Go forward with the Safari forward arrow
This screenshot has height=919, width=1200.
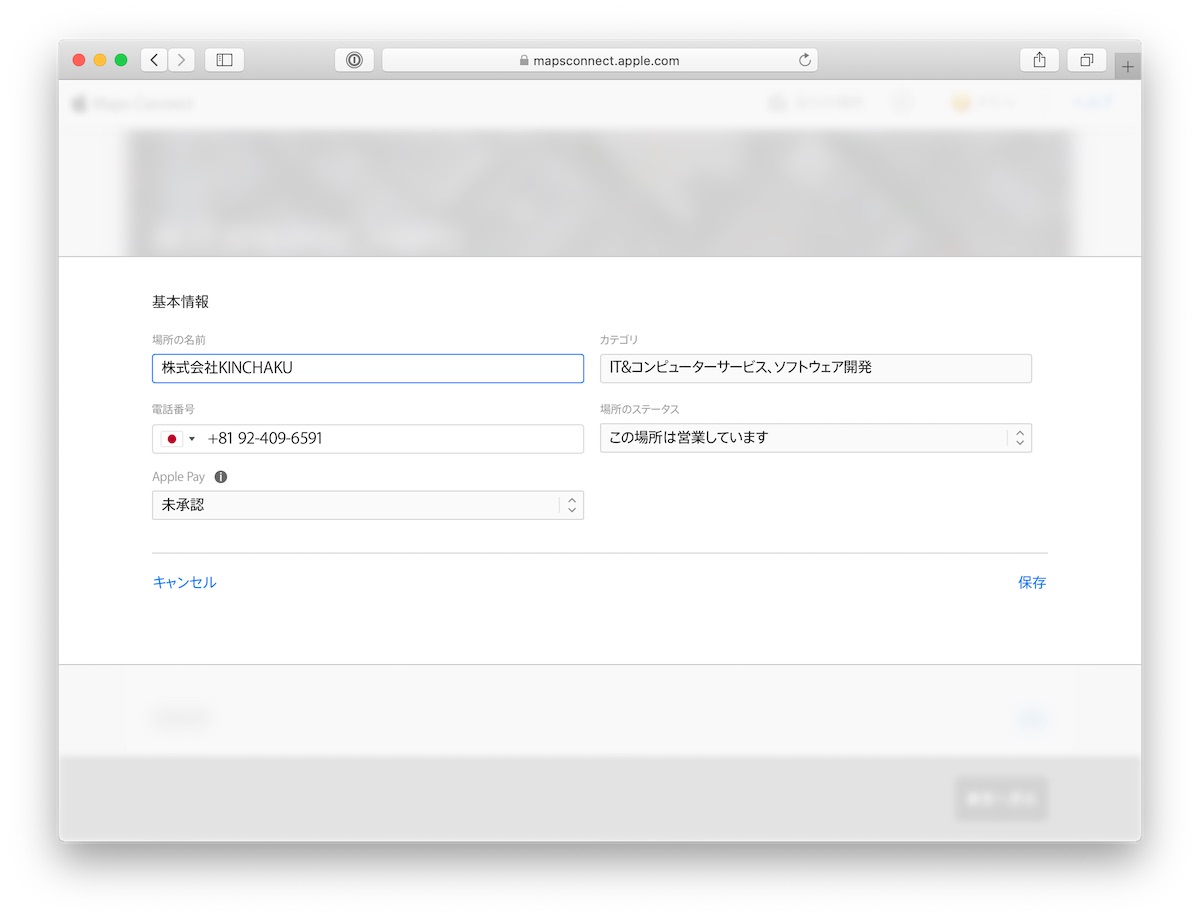[181, 60]
